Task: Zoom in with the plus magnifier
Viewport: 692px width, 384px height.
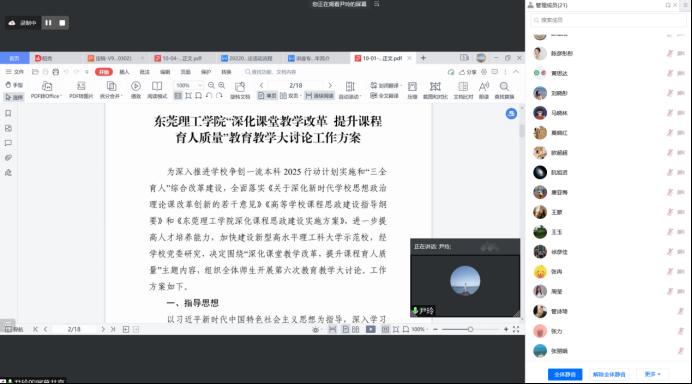Action: pyautogui.click(x=222, y=85)
